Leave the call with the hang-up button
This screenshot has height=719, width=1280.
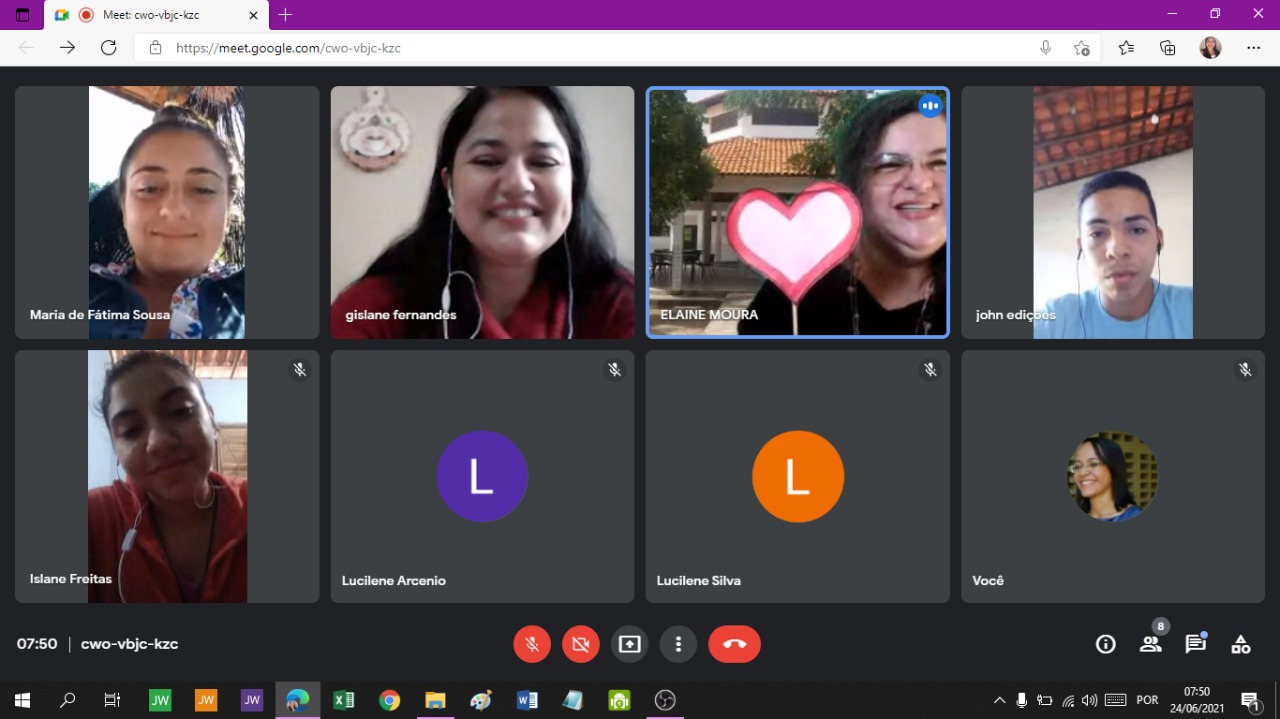click(735, 644)
